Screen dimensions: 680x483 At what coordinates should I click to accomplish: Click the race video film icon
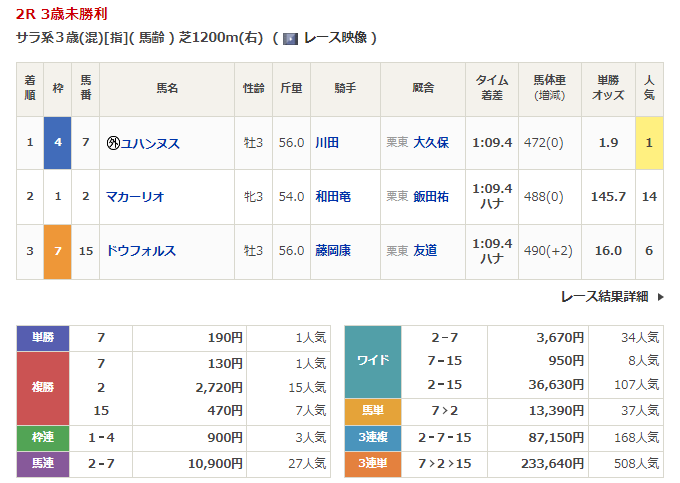pyautogui.click(x=290, y=39)
